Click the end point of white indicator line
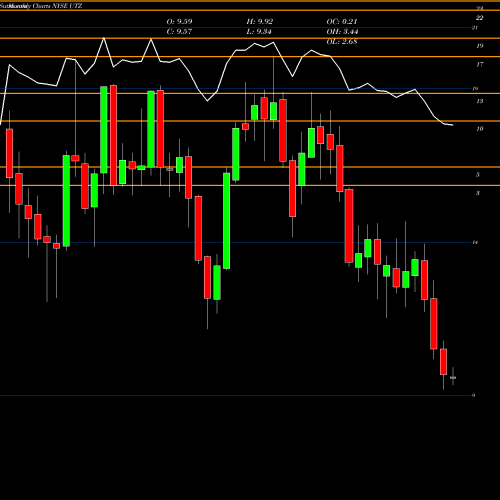 pyautogui.click(x=453, y=125)
